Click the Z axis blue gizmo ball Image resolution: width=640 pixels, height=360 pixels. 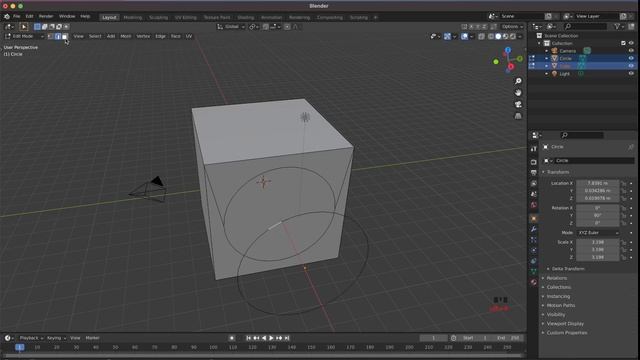[x=508, y=50]
